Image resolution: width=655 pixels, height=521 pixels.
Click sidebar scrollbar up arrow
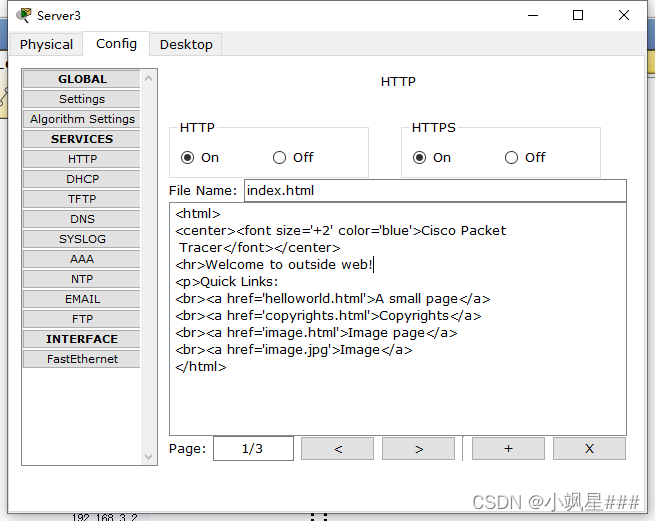[x=148, y=78]
